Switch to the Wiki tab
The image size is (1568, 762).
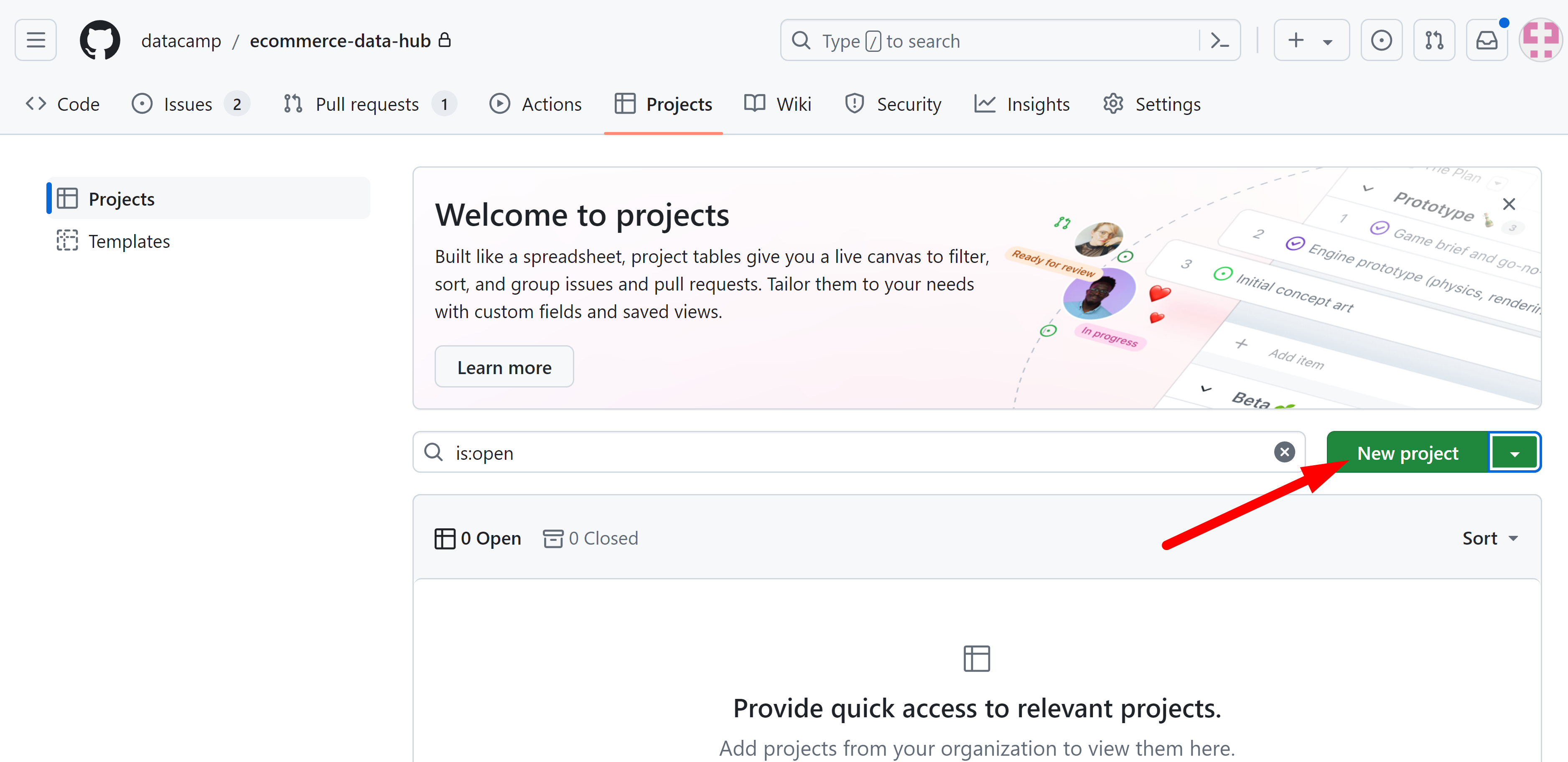pyautogui.click(x=778, y=104)
